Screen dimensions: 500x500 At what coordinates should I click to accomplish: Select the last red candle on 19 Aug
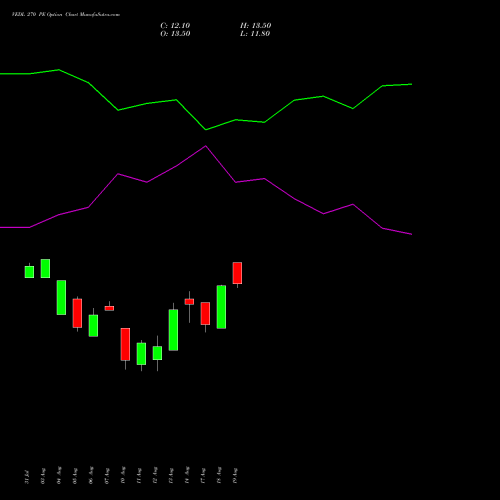(237, 273)
